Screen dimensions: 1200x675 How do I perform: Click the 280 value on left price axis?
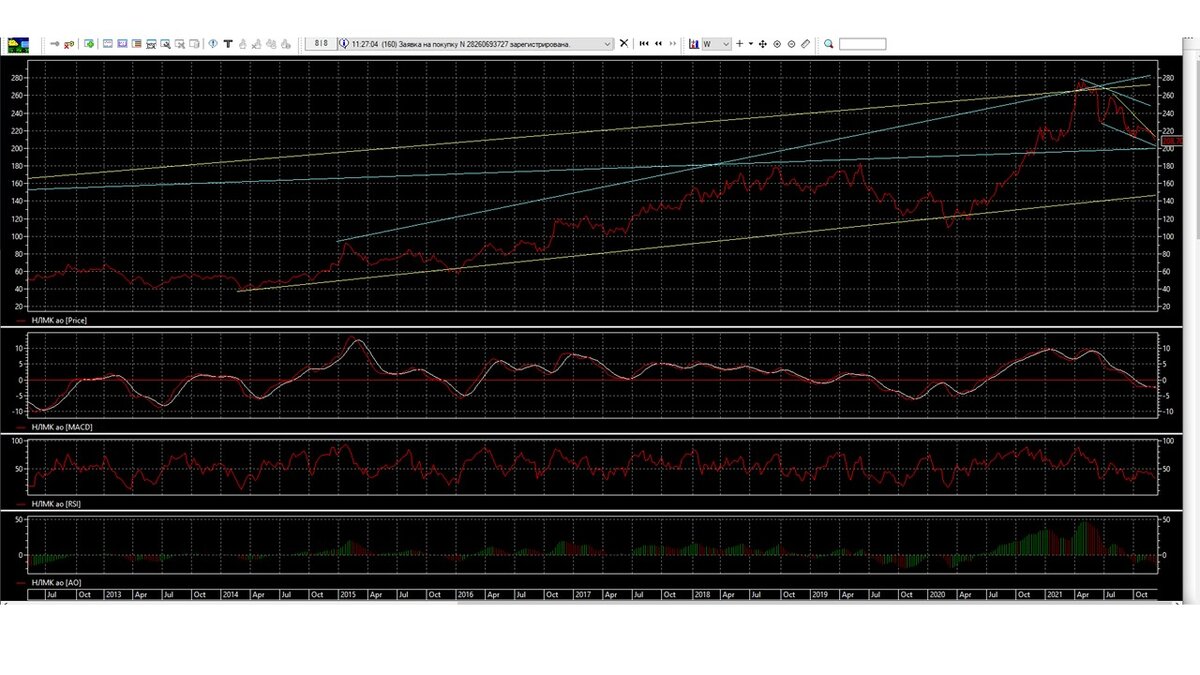tap(17, 78)
